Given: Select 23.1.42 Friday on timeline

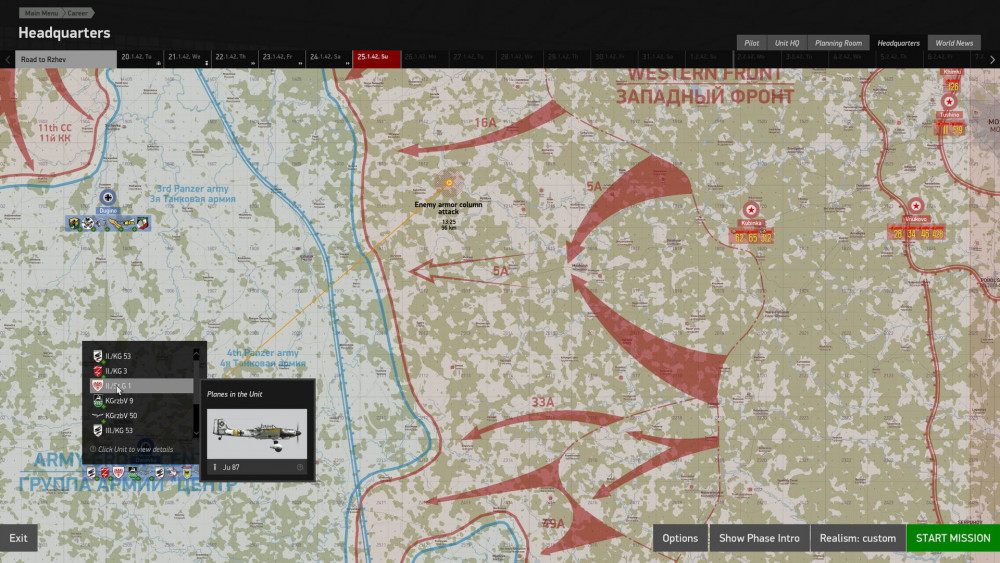Looking at the screenshot, I should [x=282, y=59].
